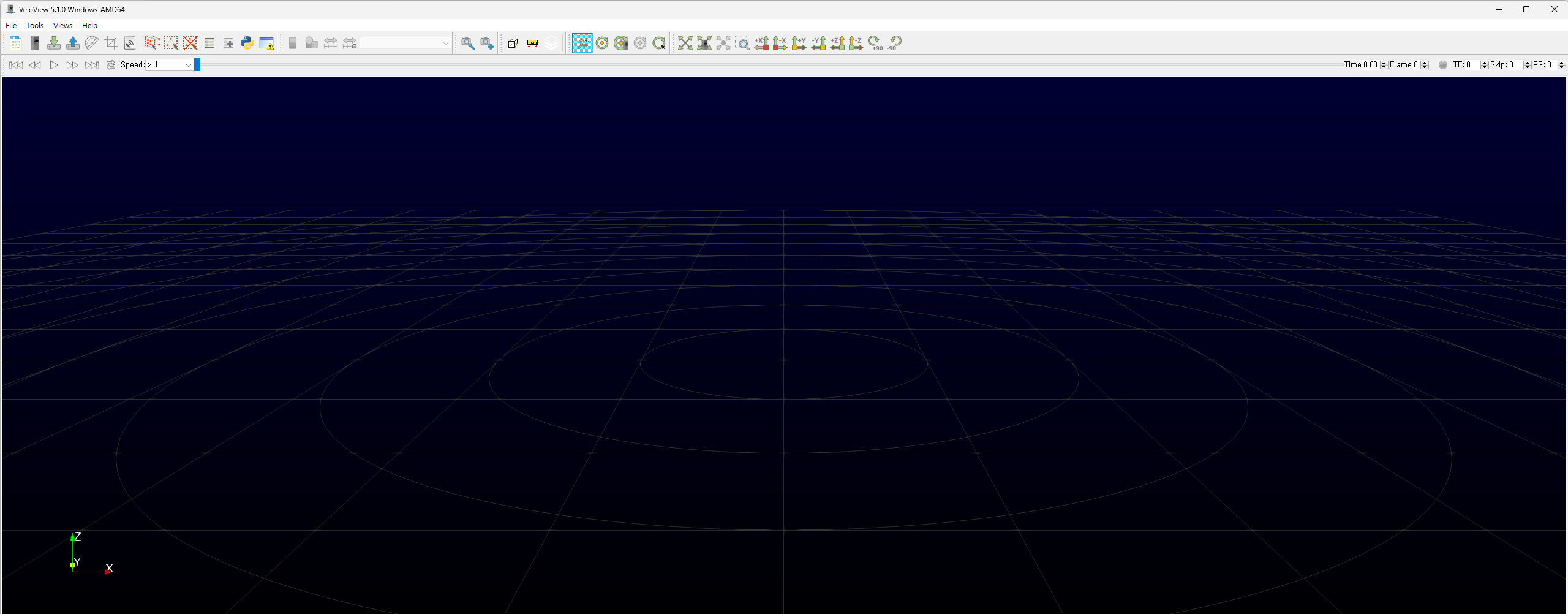
Task: Select zoom to box magnifier tool
Action: click(742, 43)
